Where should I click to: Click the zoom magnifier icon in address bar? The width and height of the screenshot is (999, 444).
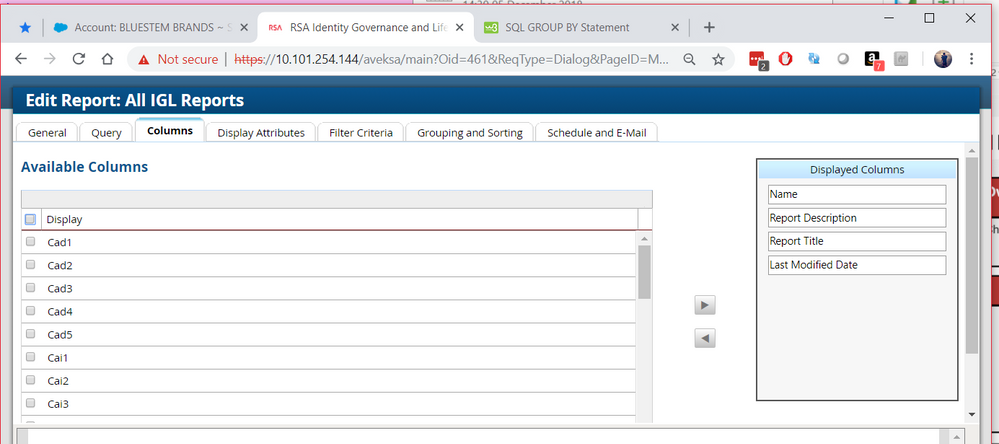click(x=689, y=60)
